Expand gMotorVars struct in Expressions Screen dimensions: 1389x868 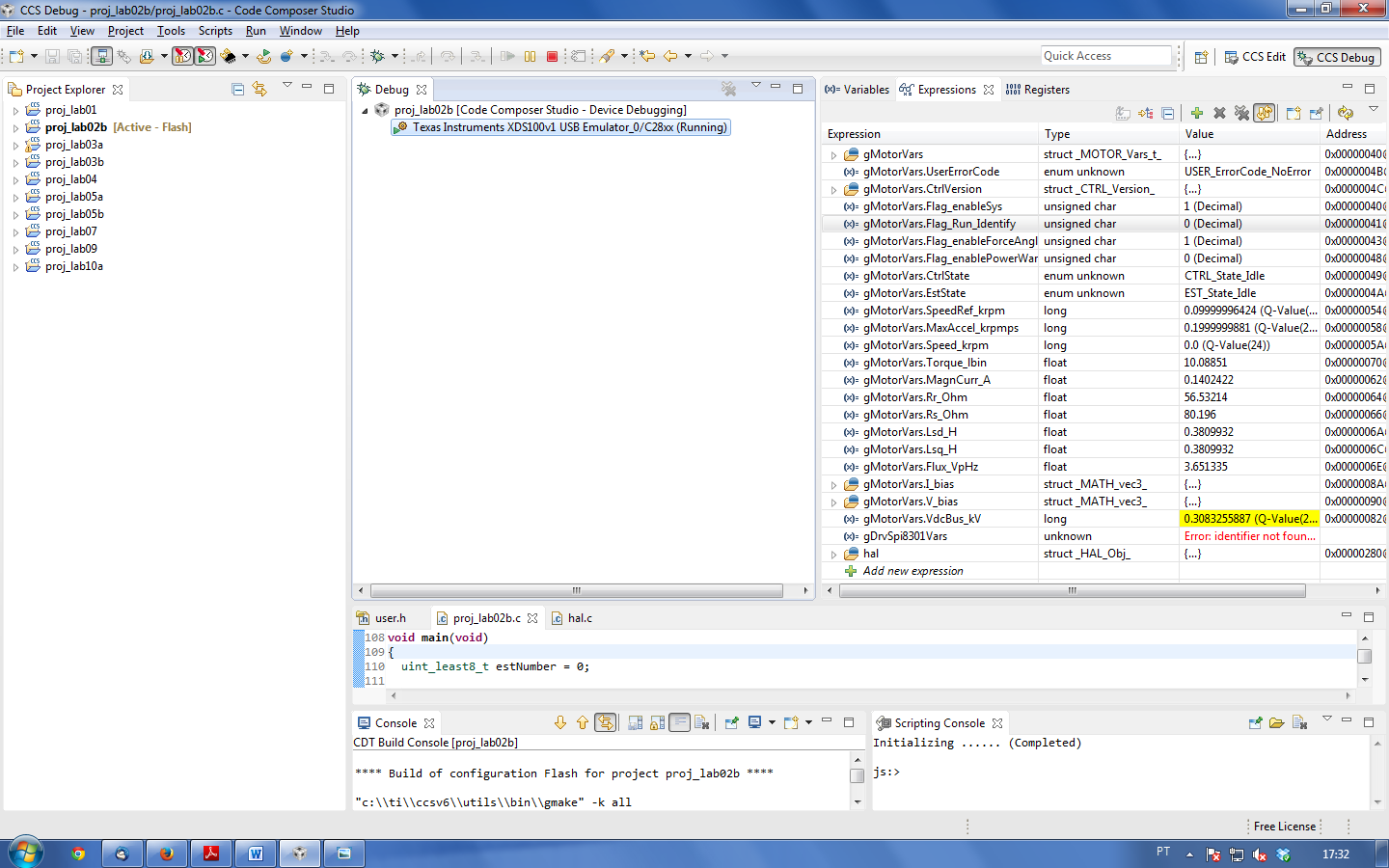point(833,154)
